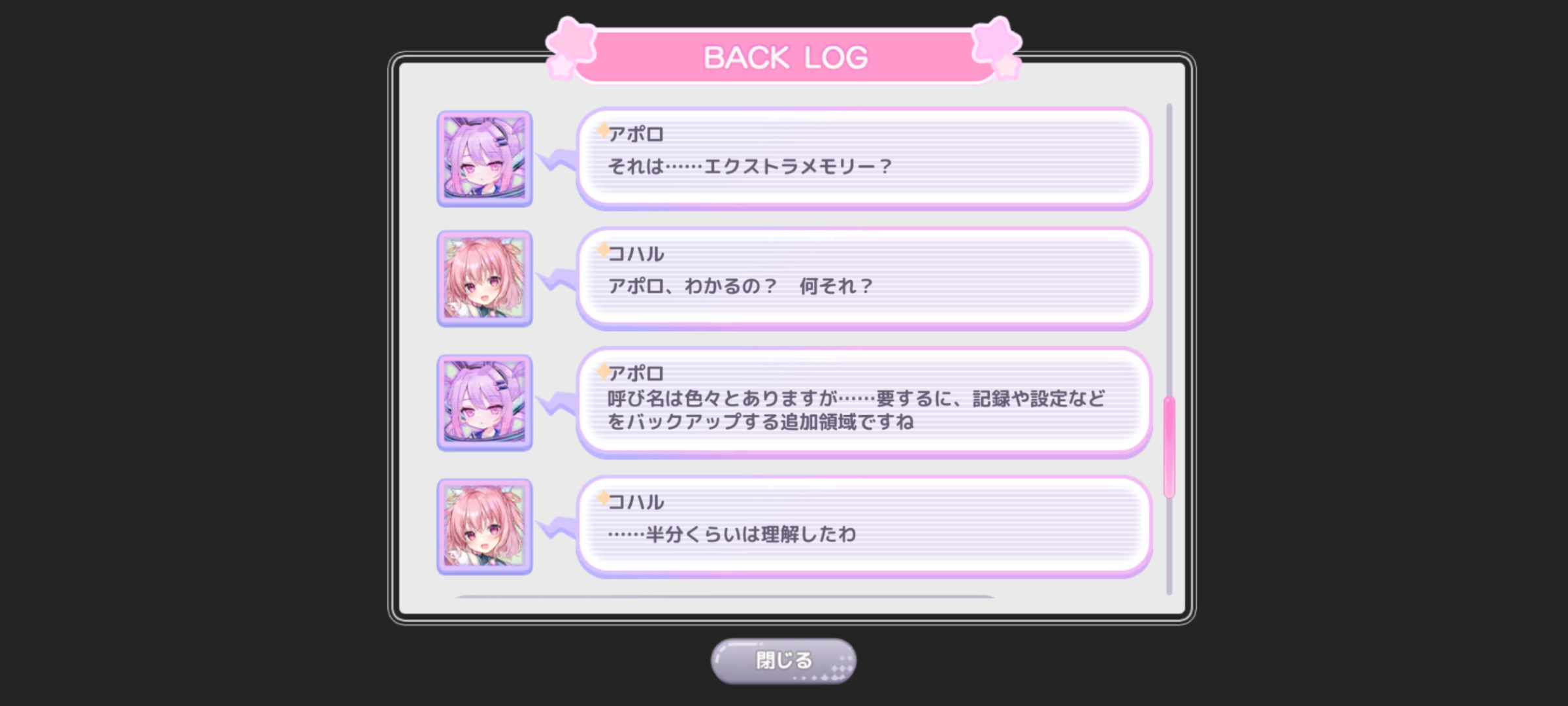This screenshot has height=706, width=1568.
Task: Click the 閉じる button to close the log
Action: [x=783, y=661]
